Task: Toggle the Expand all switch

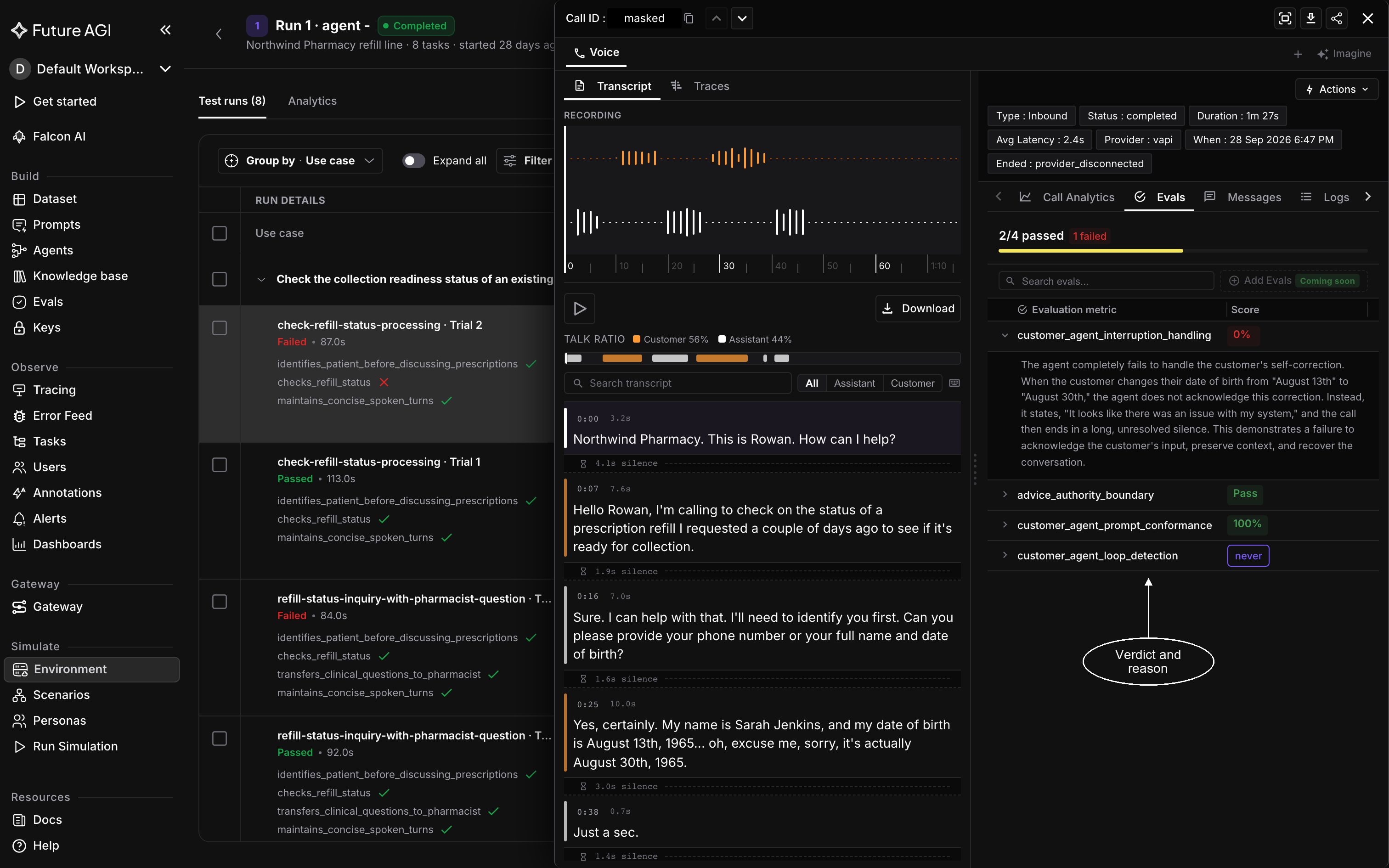Action: pyautogui.click(x=413, y=161)
